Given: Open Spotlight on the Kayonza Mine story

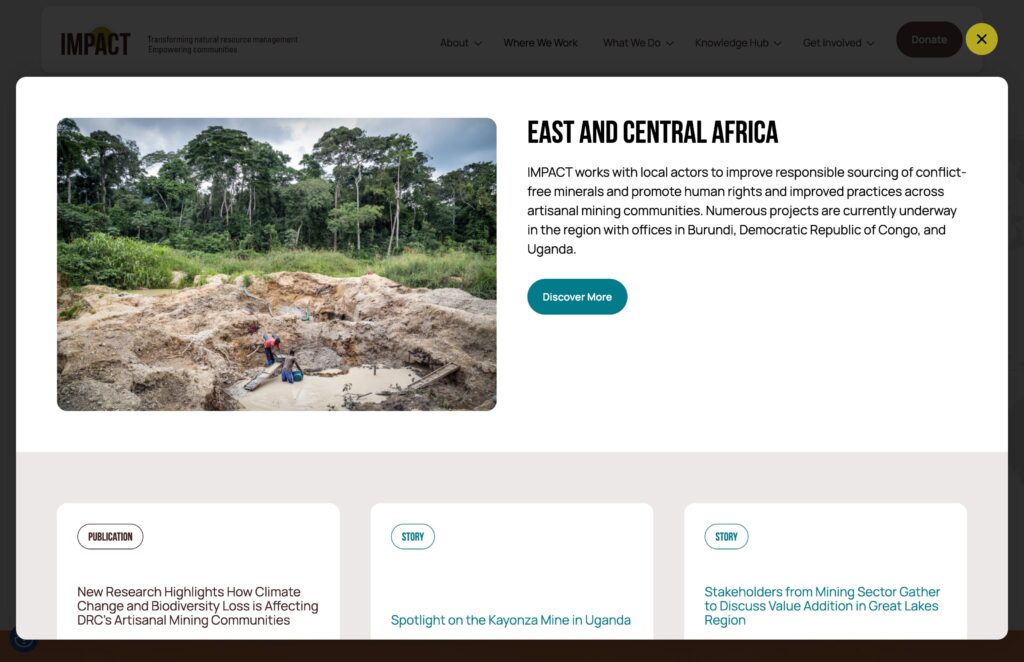Looking at the screenshot, I should coord(511,620).
